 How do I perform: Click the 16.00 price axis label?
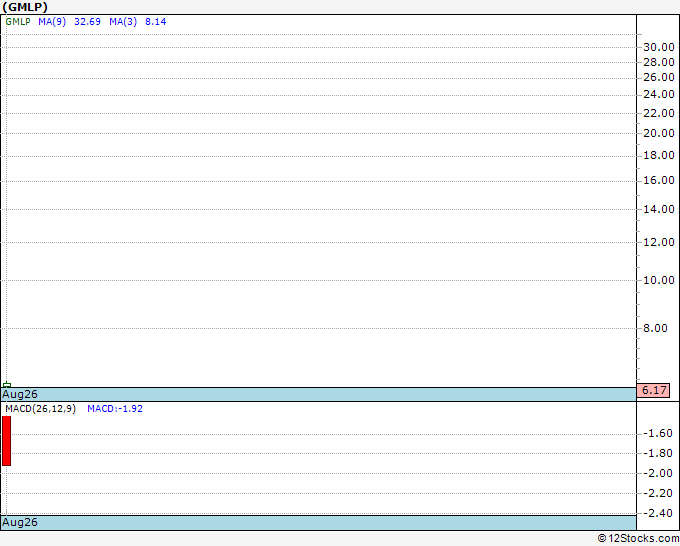pyautogui.click(x=659, y=180)
